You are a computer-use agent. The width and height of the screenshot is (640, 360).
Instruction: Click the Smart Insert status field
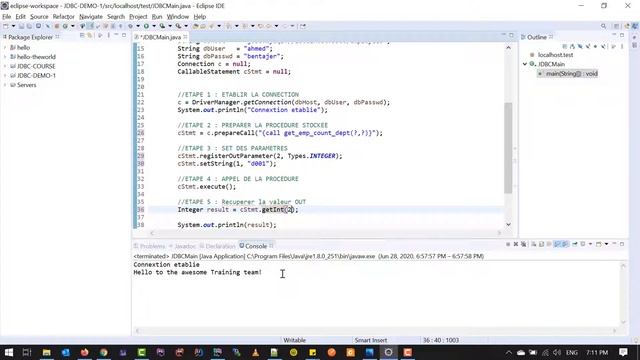click(x=371, y=340)
